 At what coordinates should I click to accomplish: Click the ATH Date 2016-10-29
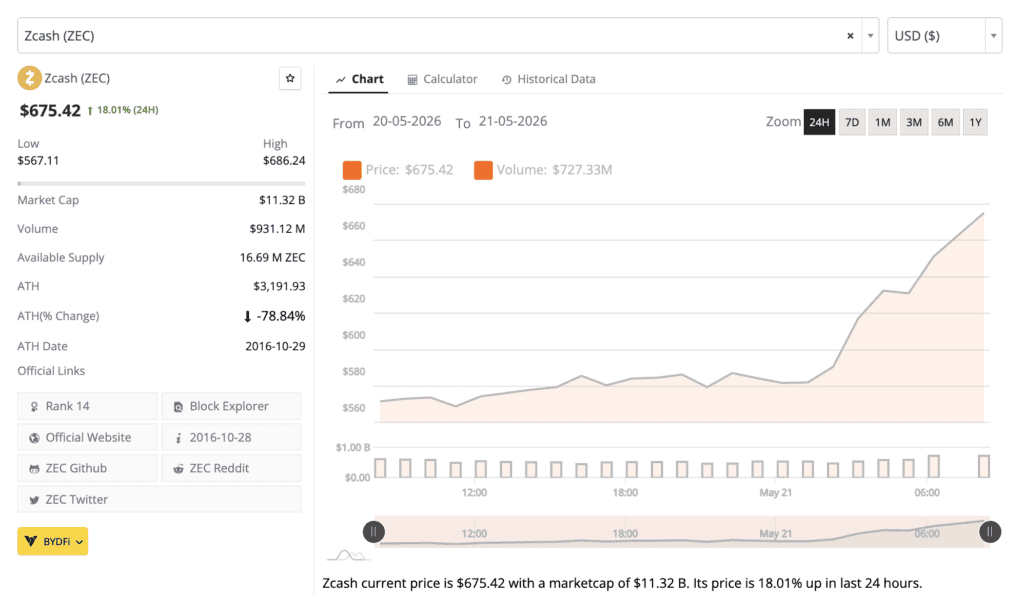coord(276,346)
